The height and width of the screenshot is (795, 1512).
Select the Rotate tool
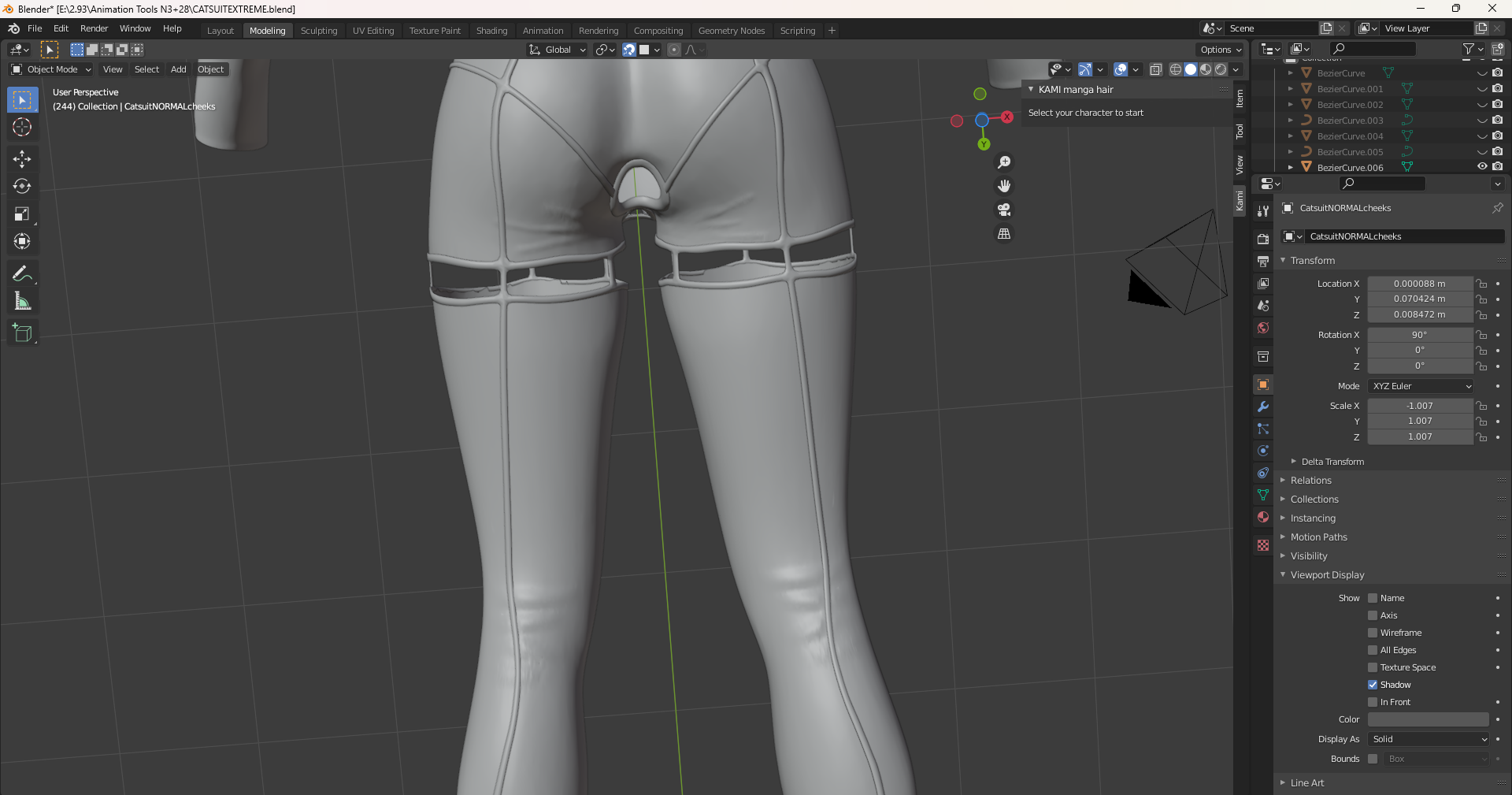click(x=22, y=187)
